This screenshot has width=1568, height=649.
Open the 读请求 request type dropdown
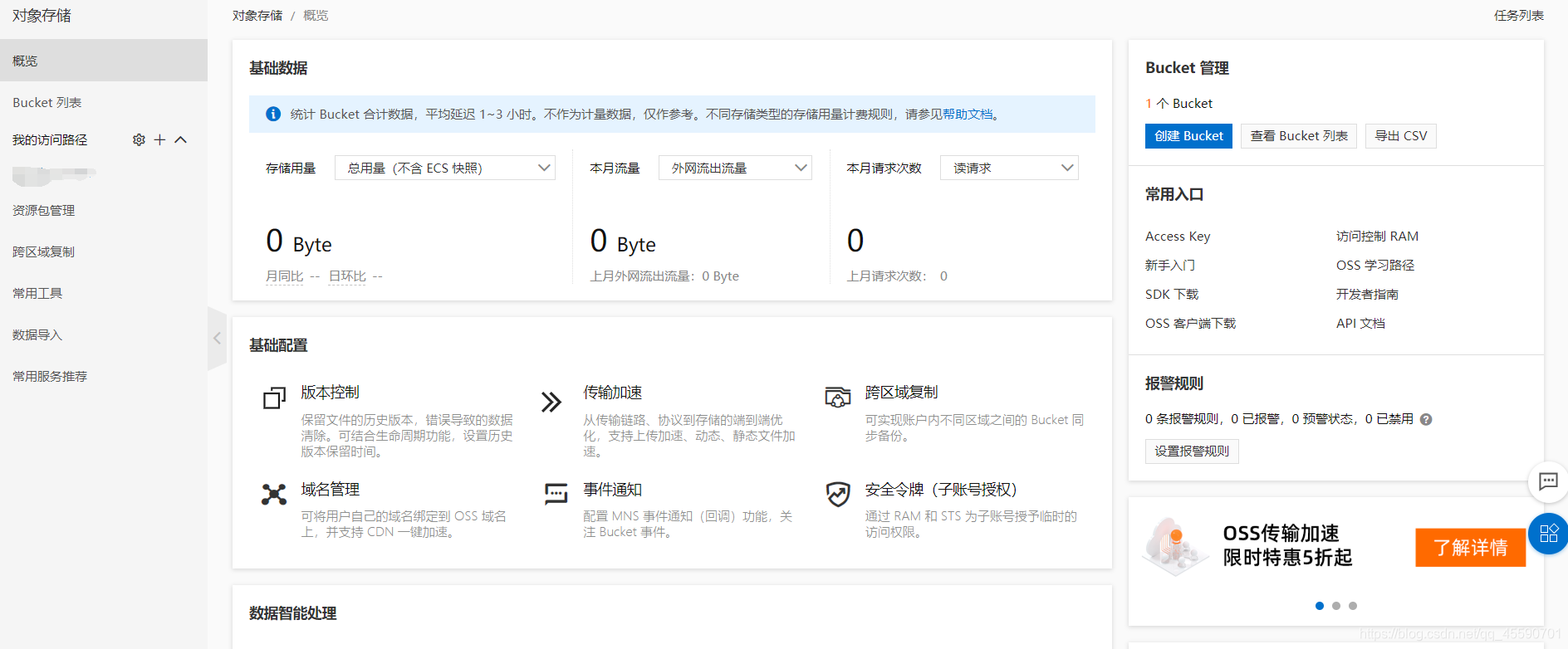[x=1009, y=168]
